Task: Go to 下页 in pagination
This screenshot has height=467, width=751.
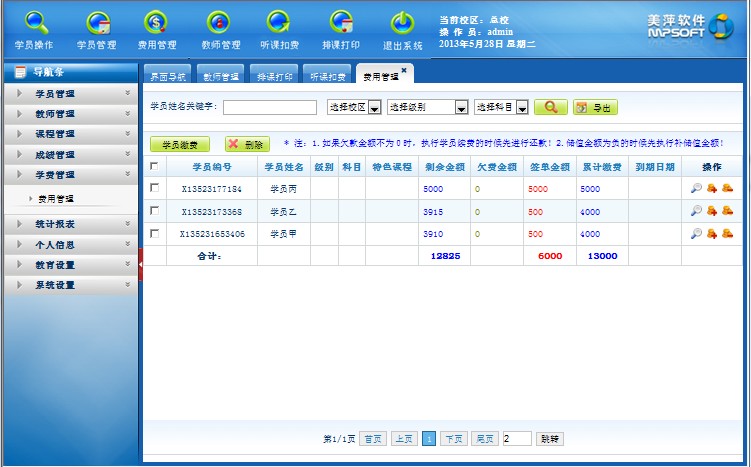Action: click(453, 439)
